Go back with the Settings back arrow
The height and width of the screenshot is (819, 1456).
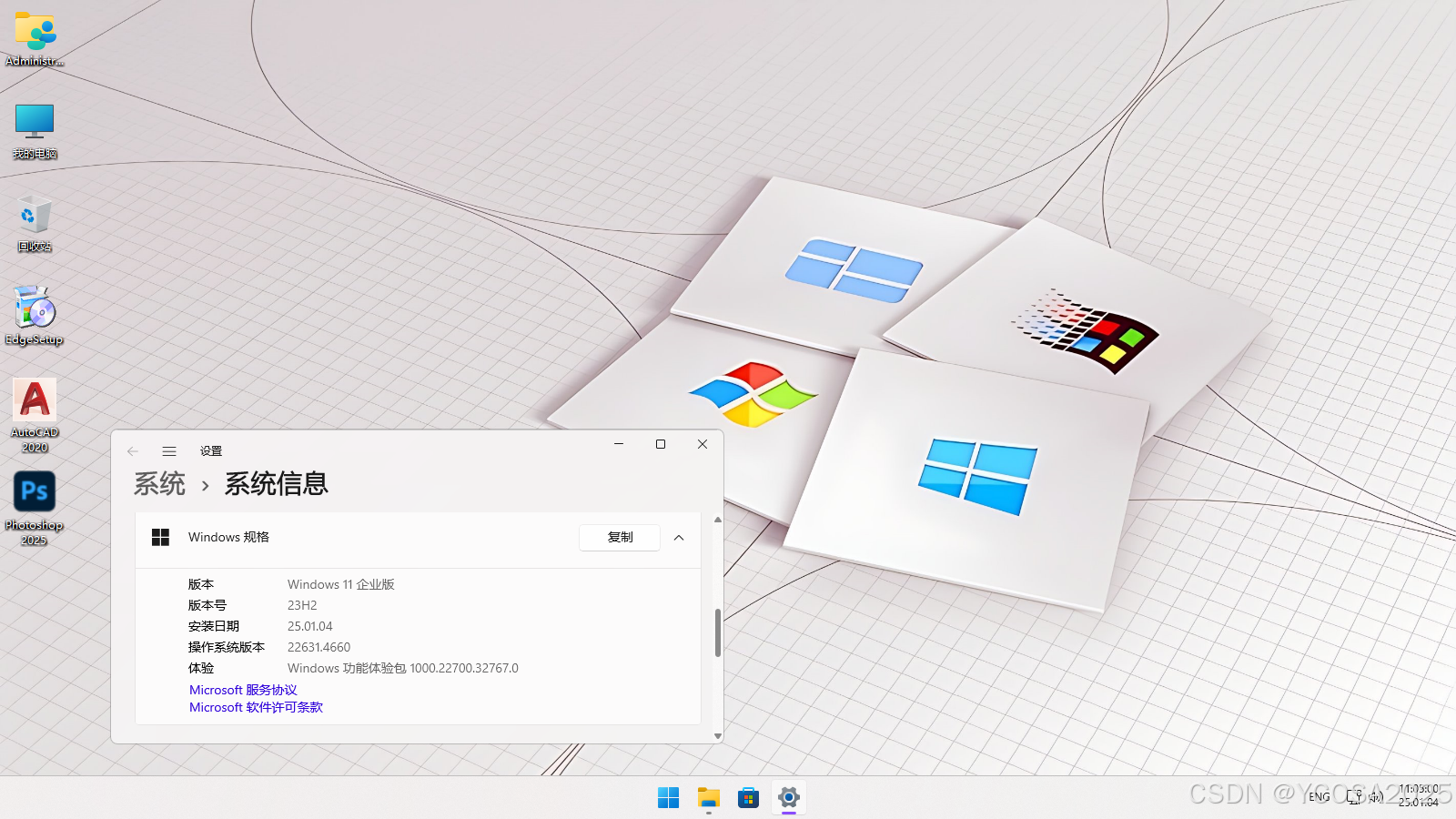pyautogui.click(x=133, y=451)
